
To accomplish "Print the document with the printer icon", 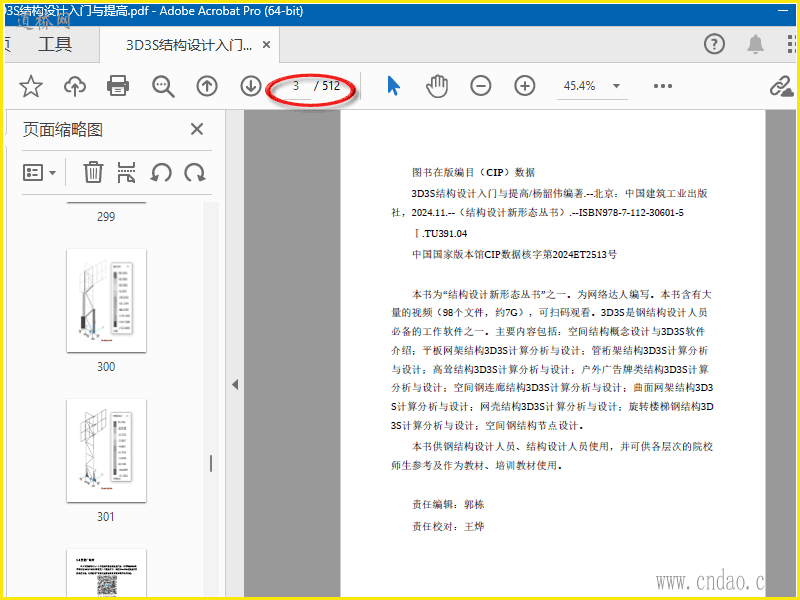I will 118,86.
